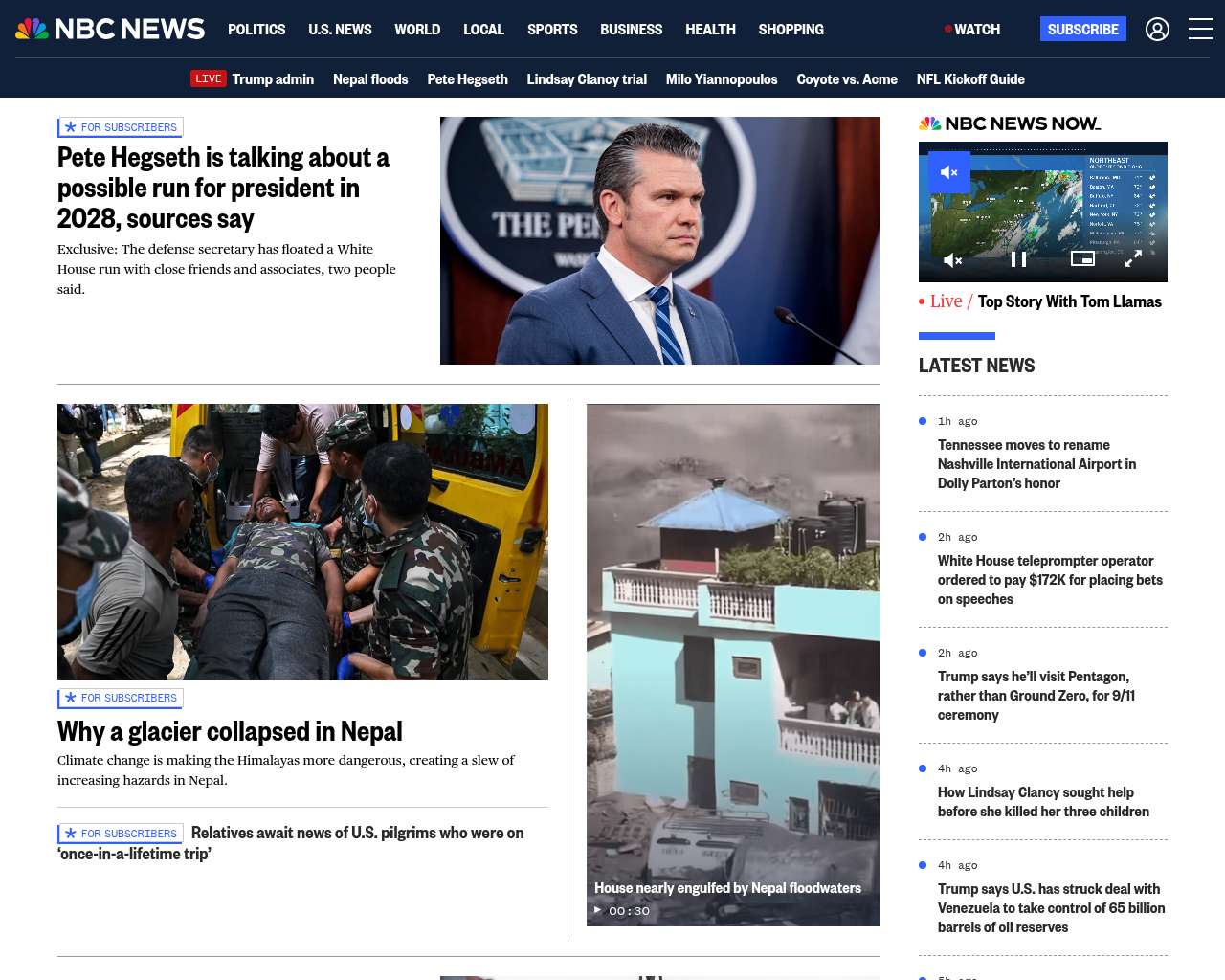This screenshot has height=980, width=1225.
Task: Play the Nepal floodwaters video via play icon
Action: (x=598, y=910)
